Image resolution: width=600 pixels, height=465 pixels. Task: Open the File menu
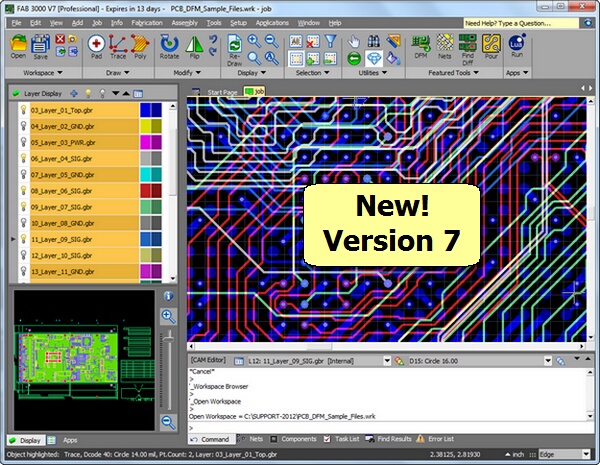pos(16,23)
